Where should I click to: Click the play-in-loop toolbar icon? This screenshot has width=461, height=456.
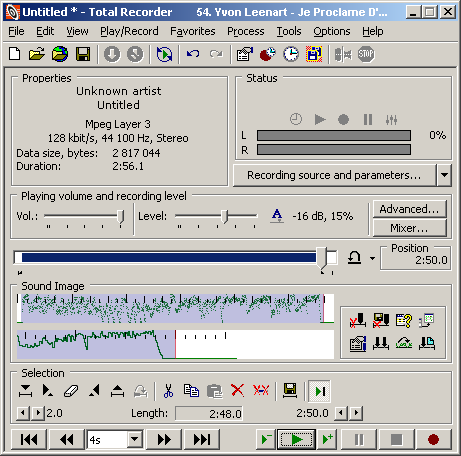(164, 54)
